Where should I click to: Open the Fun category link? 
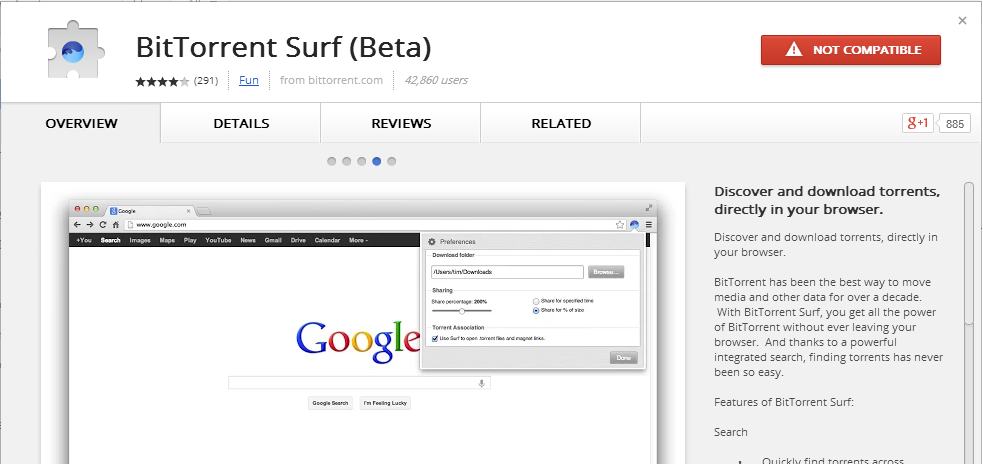point(249,80)
